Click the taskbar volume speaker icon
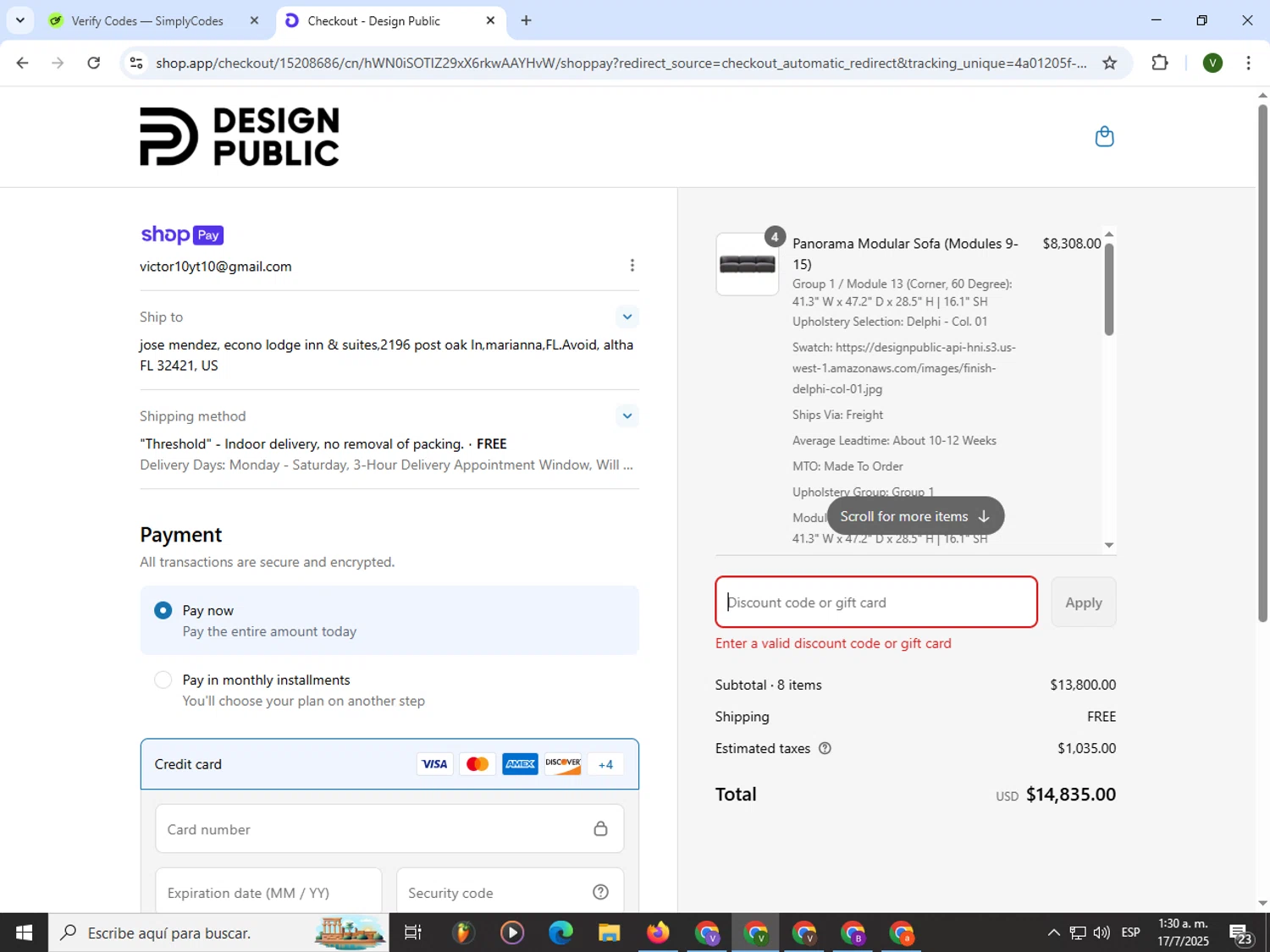The image size is (1270, 952). click(x=1102, y=933)
